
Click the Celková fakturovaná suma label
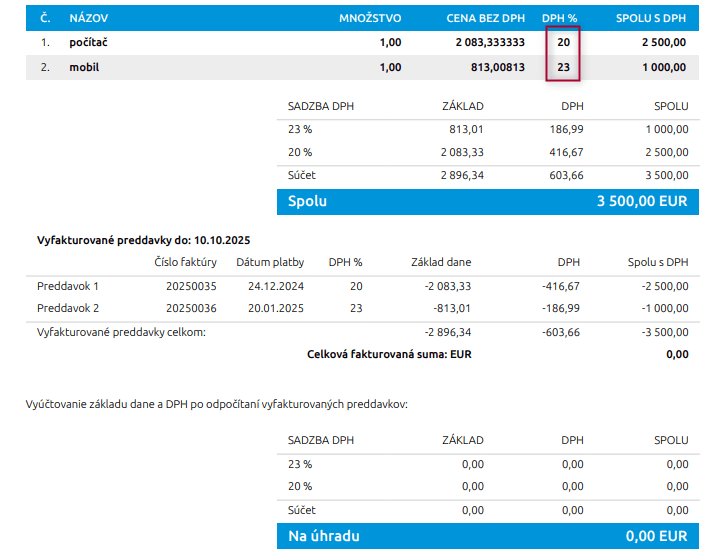coord(388,354)
